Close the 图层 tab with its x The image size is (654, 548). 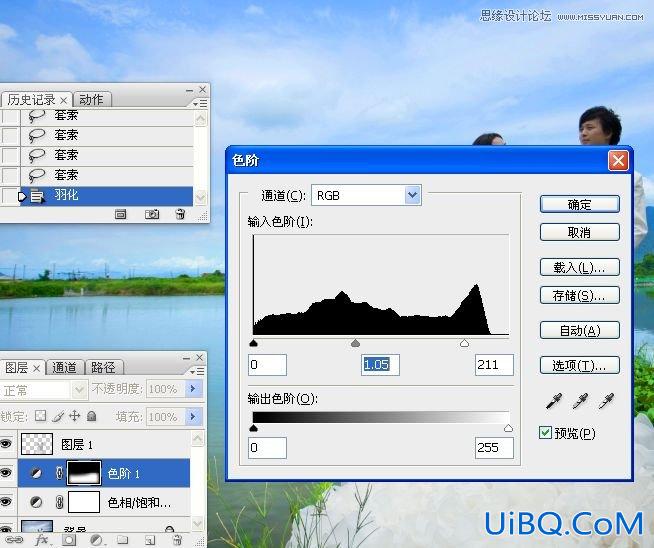(36, 368)
